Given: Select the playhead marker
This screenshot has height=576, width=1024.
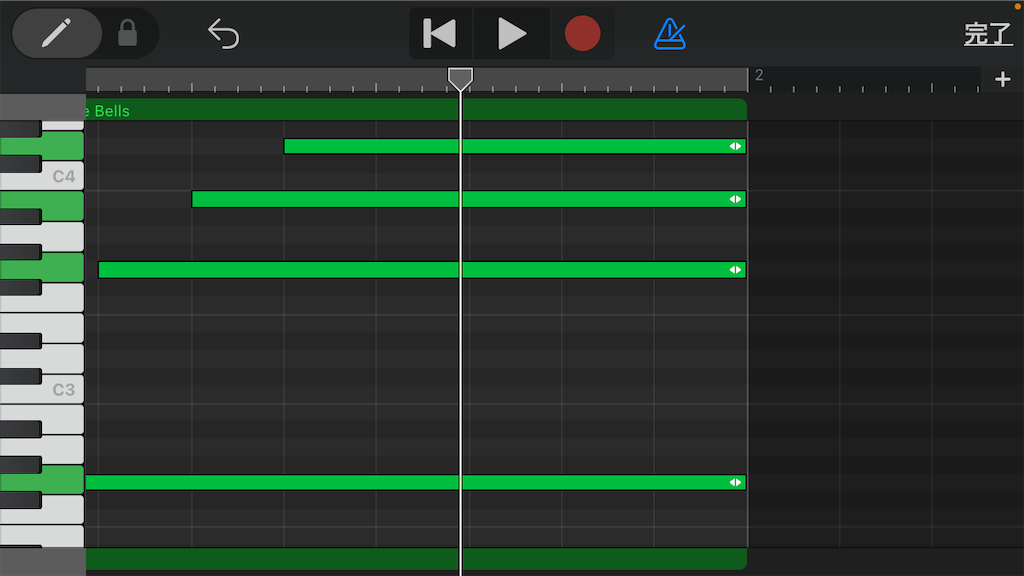Looking at the screenshot, I should [460, 79].
